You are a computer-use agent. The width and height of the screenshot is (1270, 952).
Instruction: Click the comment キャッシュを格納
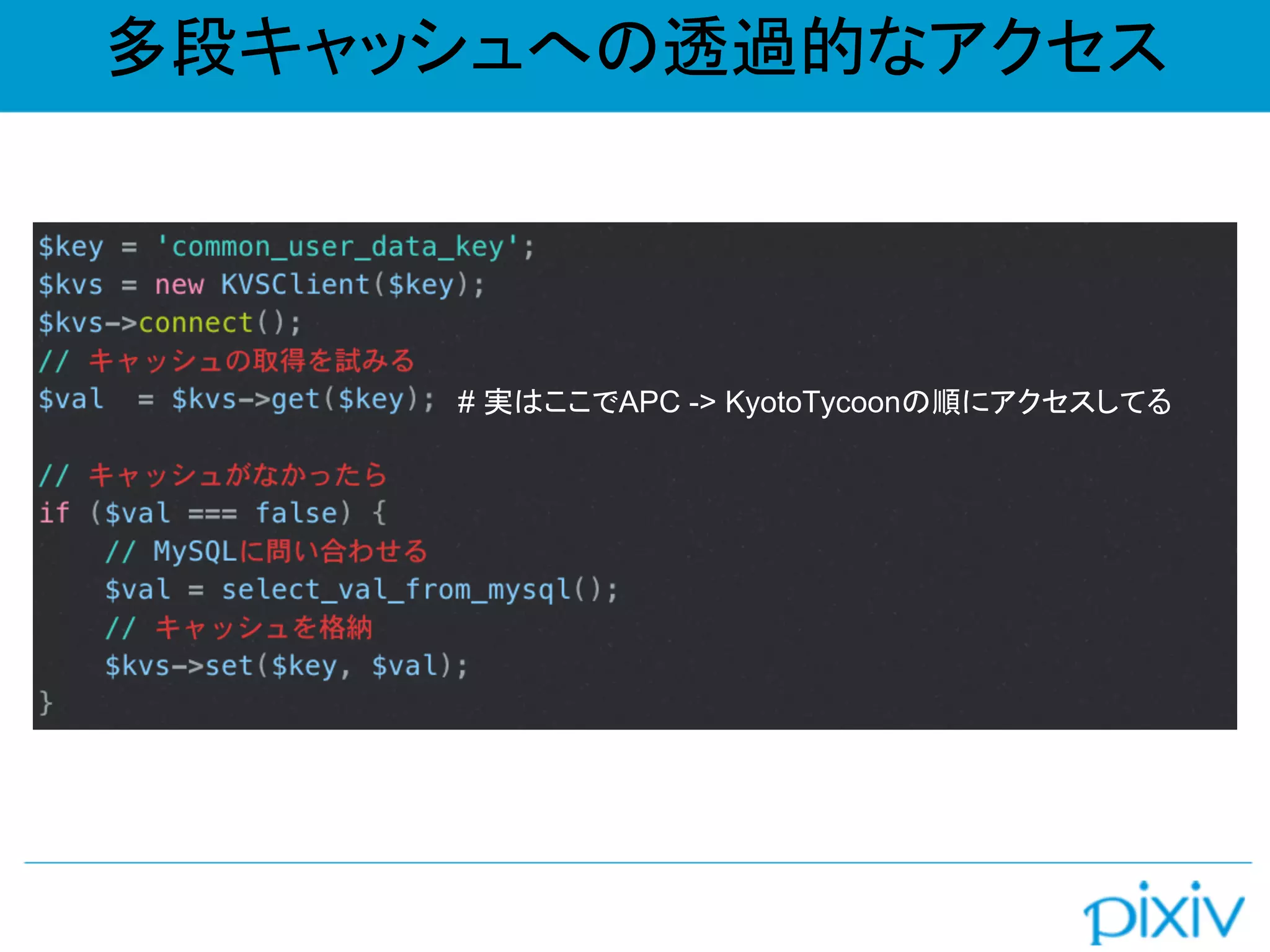[239, 627]
